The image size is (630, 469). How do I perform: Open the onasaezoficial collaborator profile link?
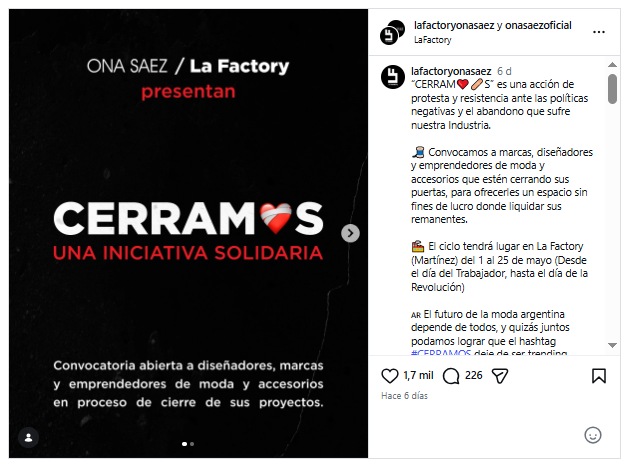[538, 25]
